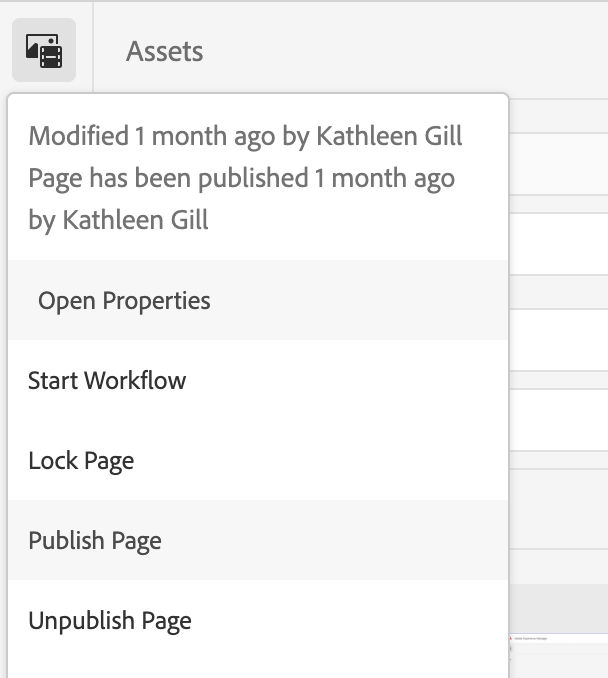
Task: Click the '1 month ago' published timestamp
Action: tap(384, 178)
